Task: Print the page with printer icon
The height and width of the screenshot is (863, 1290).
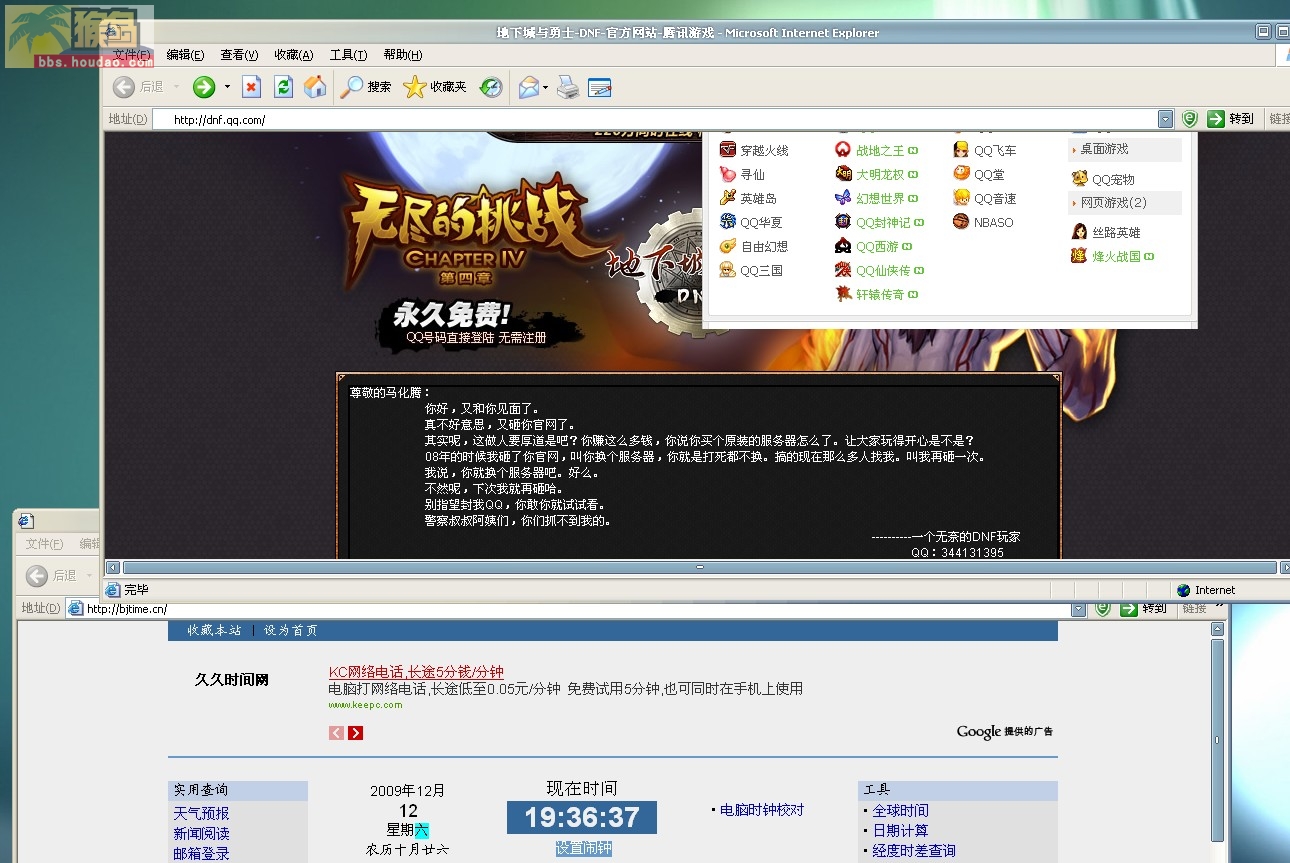Action: pyautogui.click(x=568, y=87)
